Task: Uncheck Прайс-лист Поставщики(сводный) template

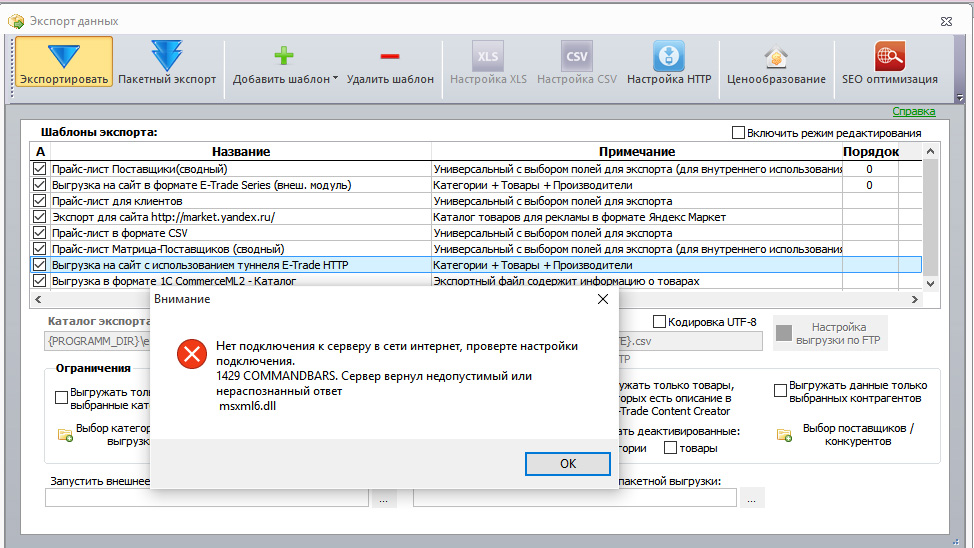Action: tap(39, 168)
